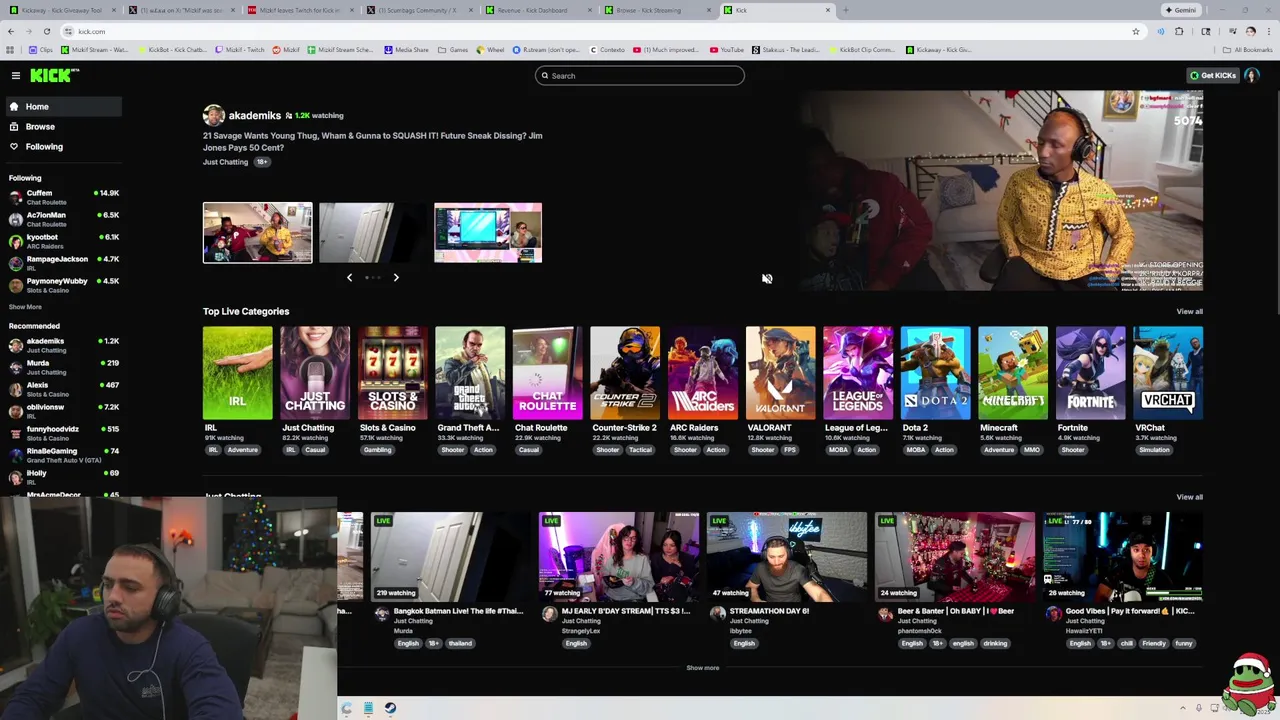Open Just Chatting category tile
This screenshot has height=720, width=1280.
pyautogui.click(x=315, y=373)
